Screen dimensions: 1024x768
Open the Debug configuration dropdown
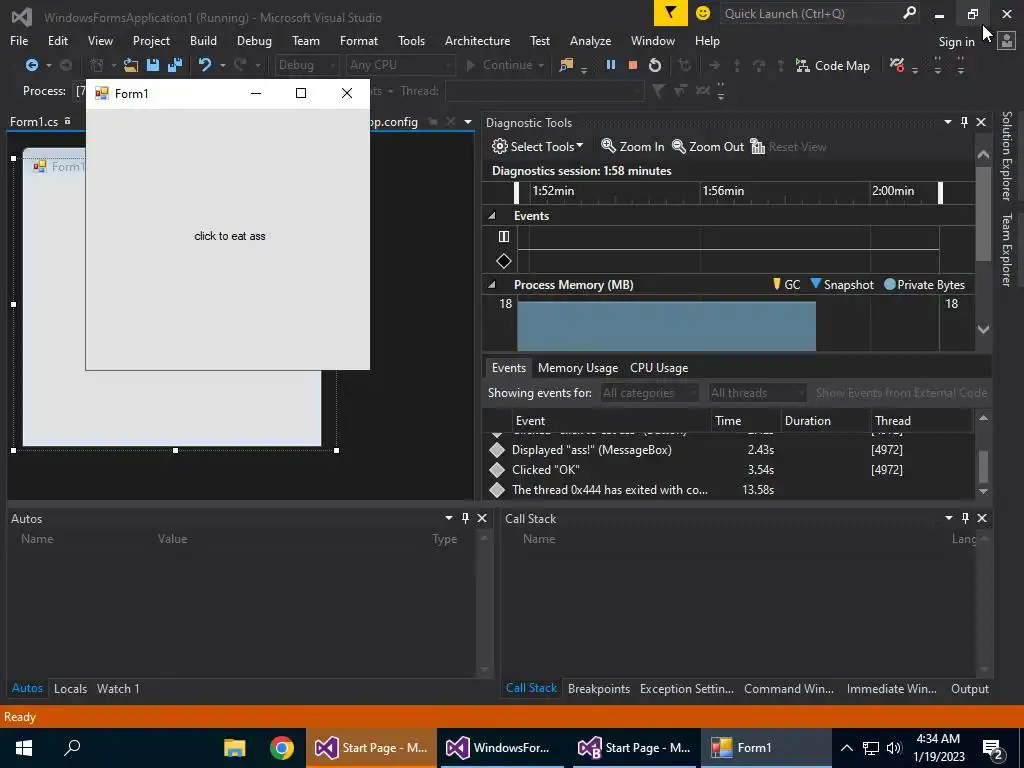click(306, 65)
